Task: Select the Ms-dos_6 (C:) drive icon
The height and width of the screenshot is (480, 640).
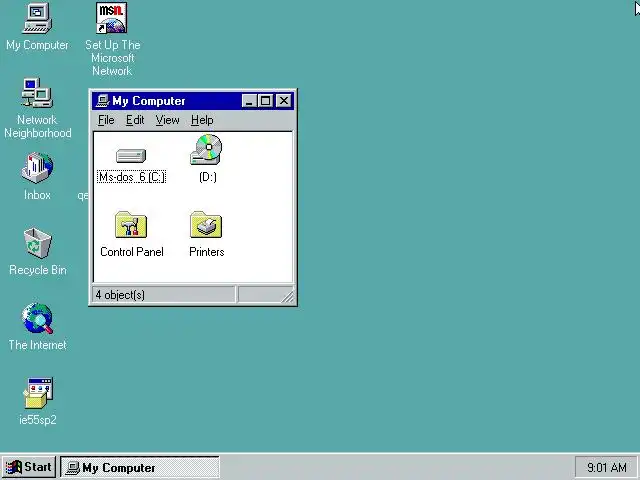Action: 131,156
